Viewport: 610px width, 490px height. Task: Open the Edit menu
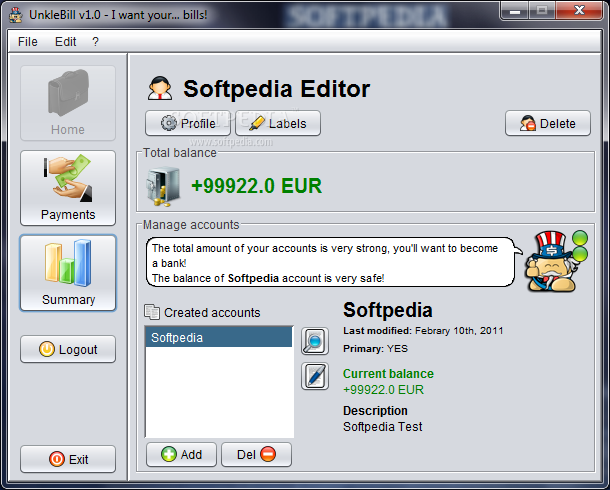tap(65, 42)
